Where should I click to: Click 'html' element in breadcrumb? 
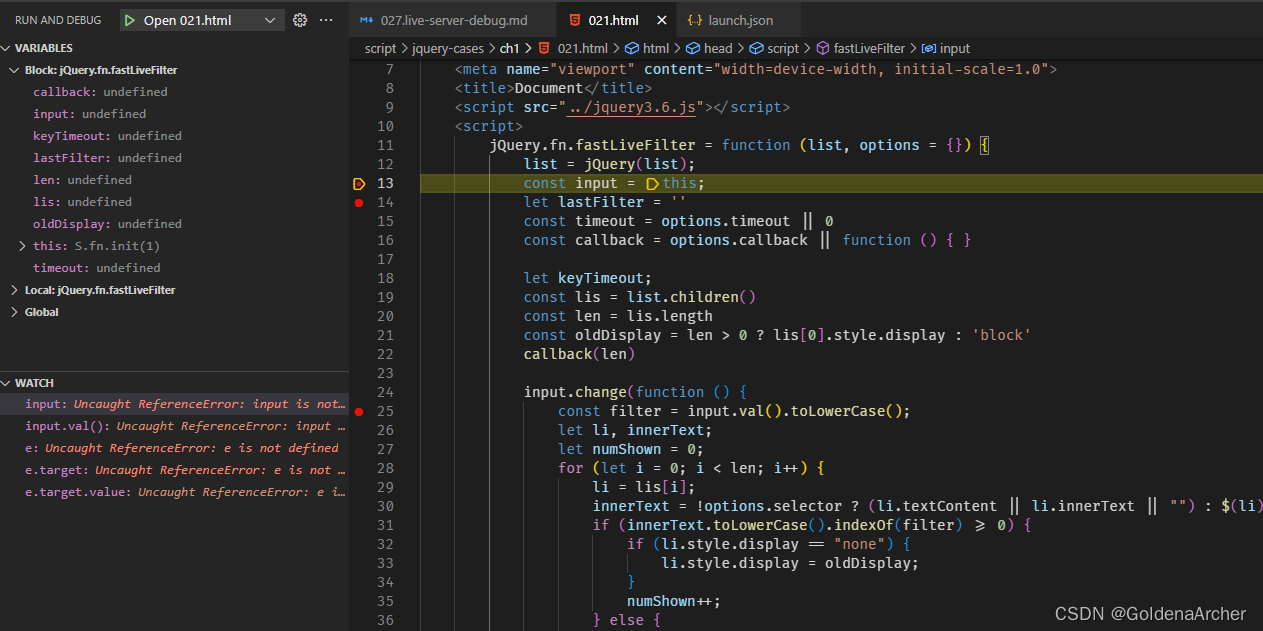pos(656,48)
